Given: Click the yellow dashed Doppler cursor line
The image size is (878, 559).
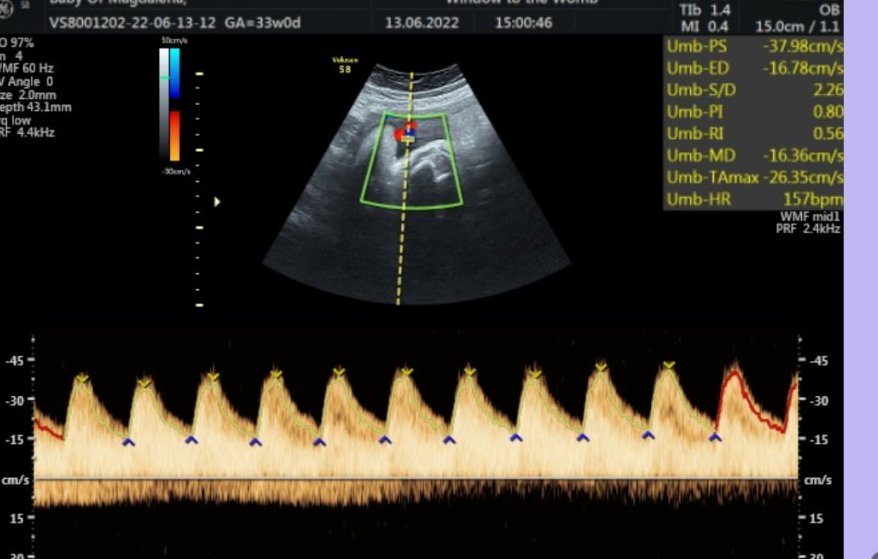Looking at the screenshot, I should [405, 189].
